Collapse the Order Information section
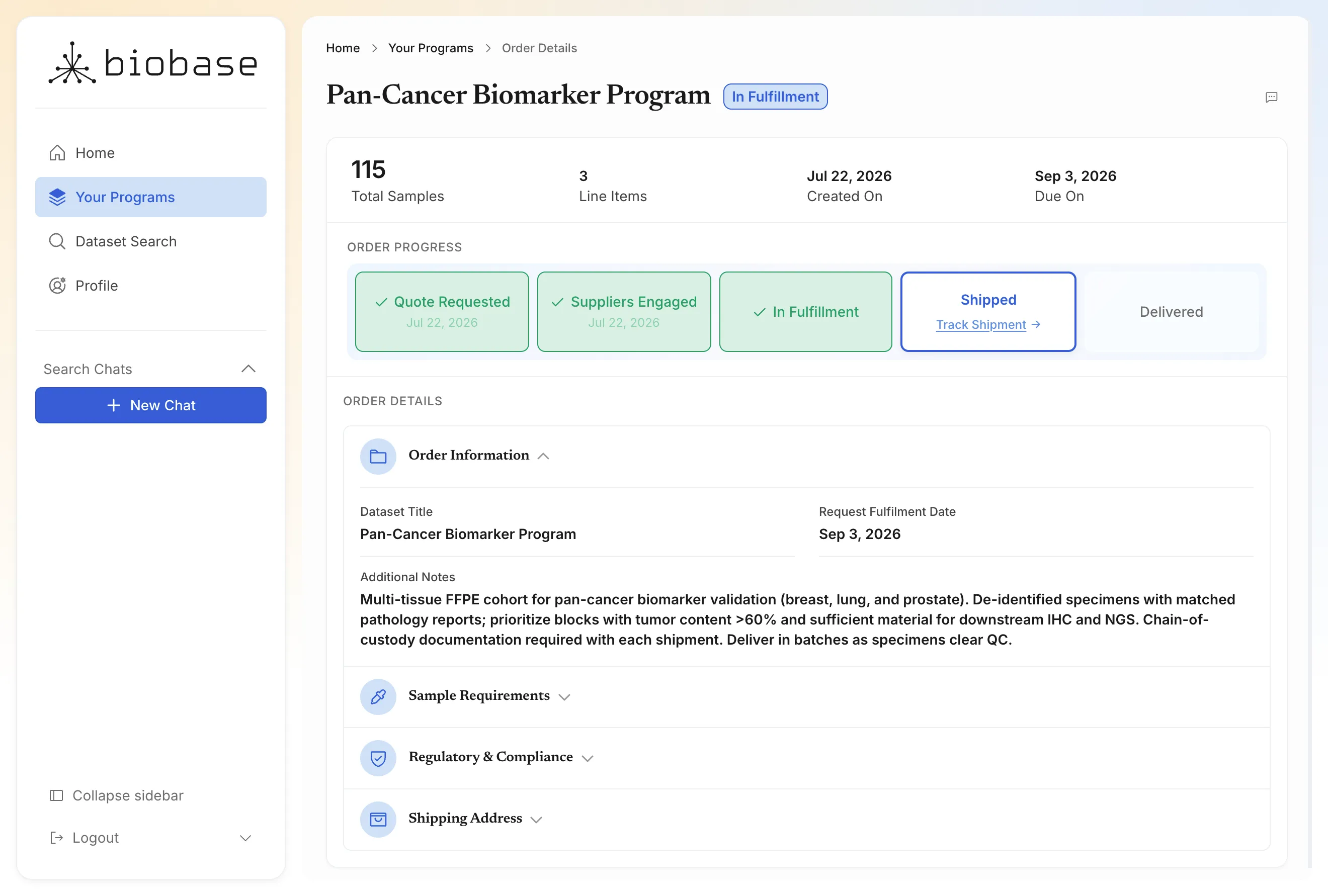Viewport: 1328px width, 896px height. click(x=543, y=456)
